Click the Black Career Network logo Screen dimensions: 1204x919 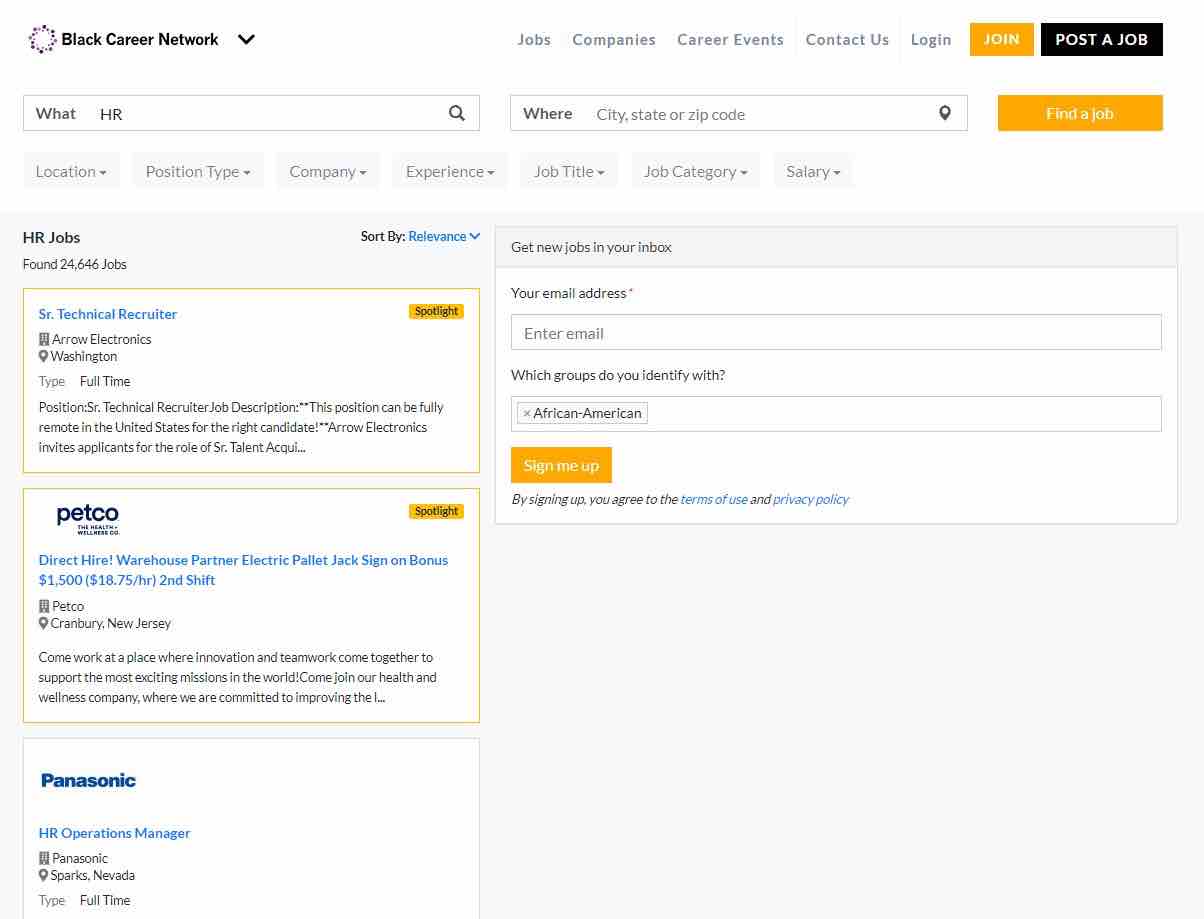[x=123, y=40]
